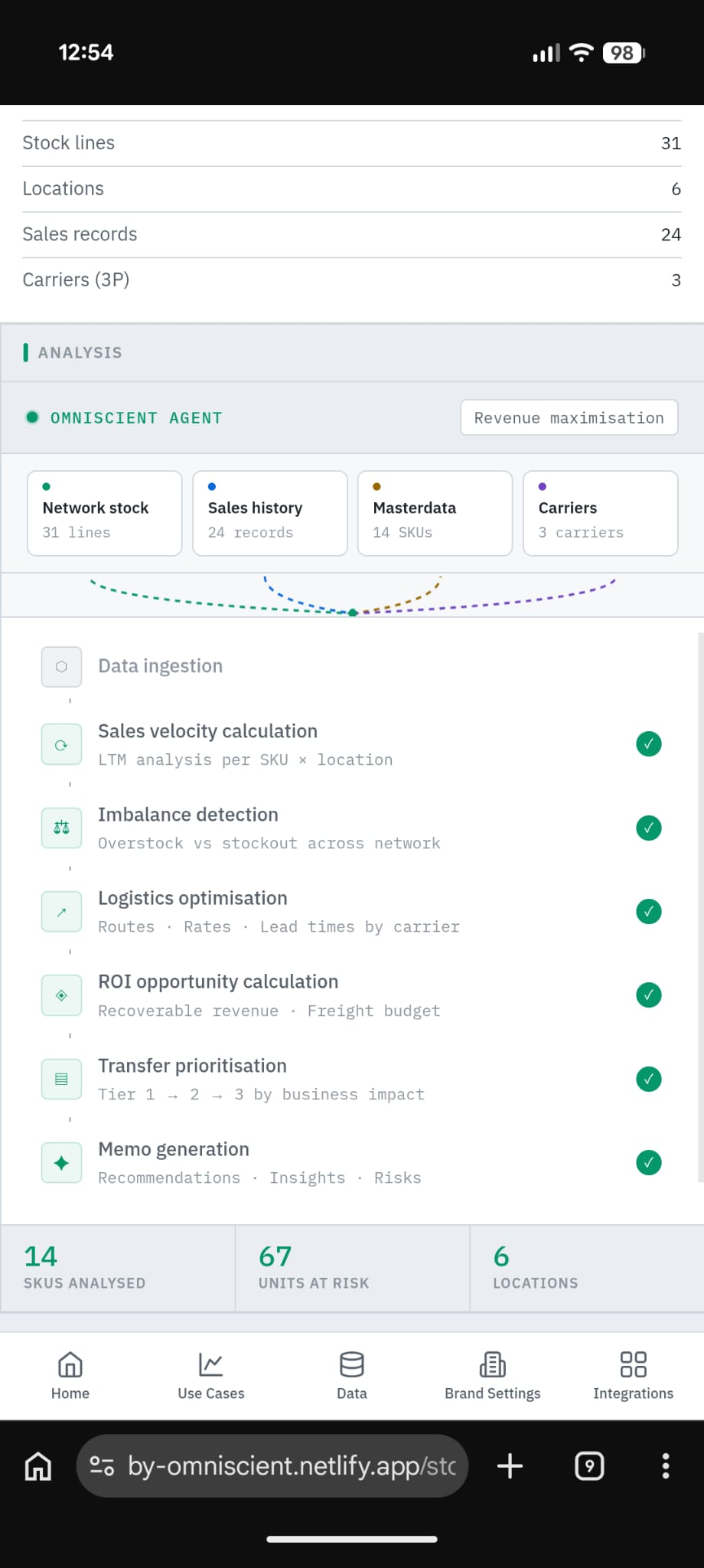Click the Logistics optimisation arrow icon
704x1568 pixels.
click(61, 912)
